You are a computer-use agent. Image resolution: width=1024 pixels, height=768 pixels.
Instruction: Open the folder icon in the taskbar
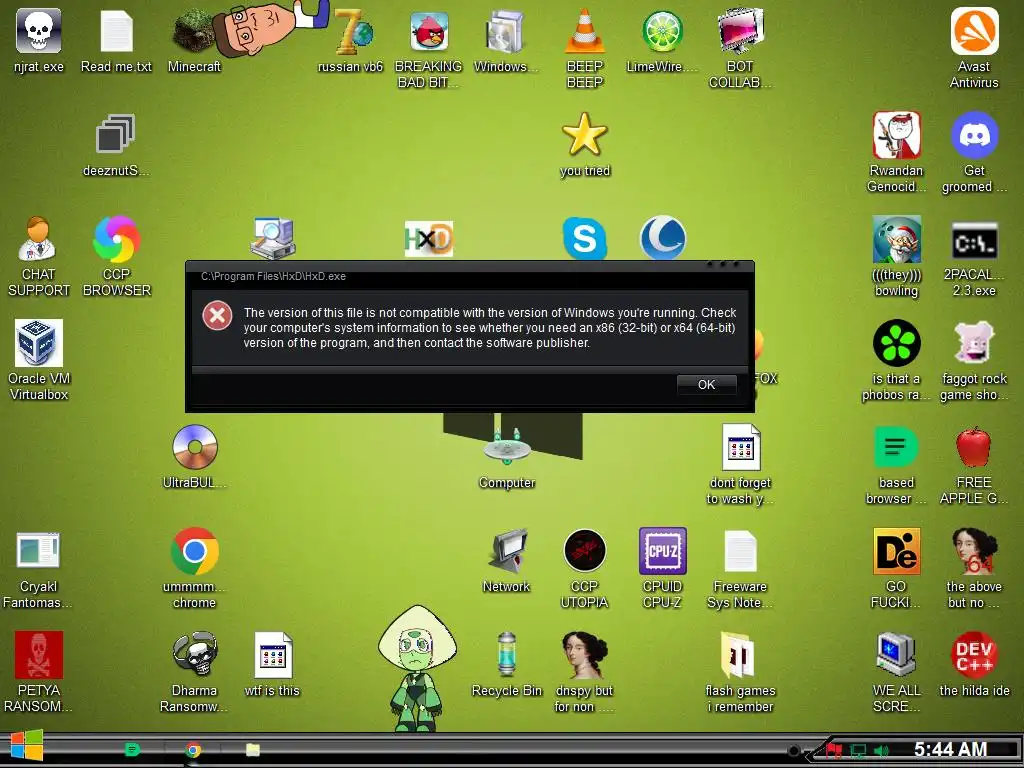[x=253, y=750]
